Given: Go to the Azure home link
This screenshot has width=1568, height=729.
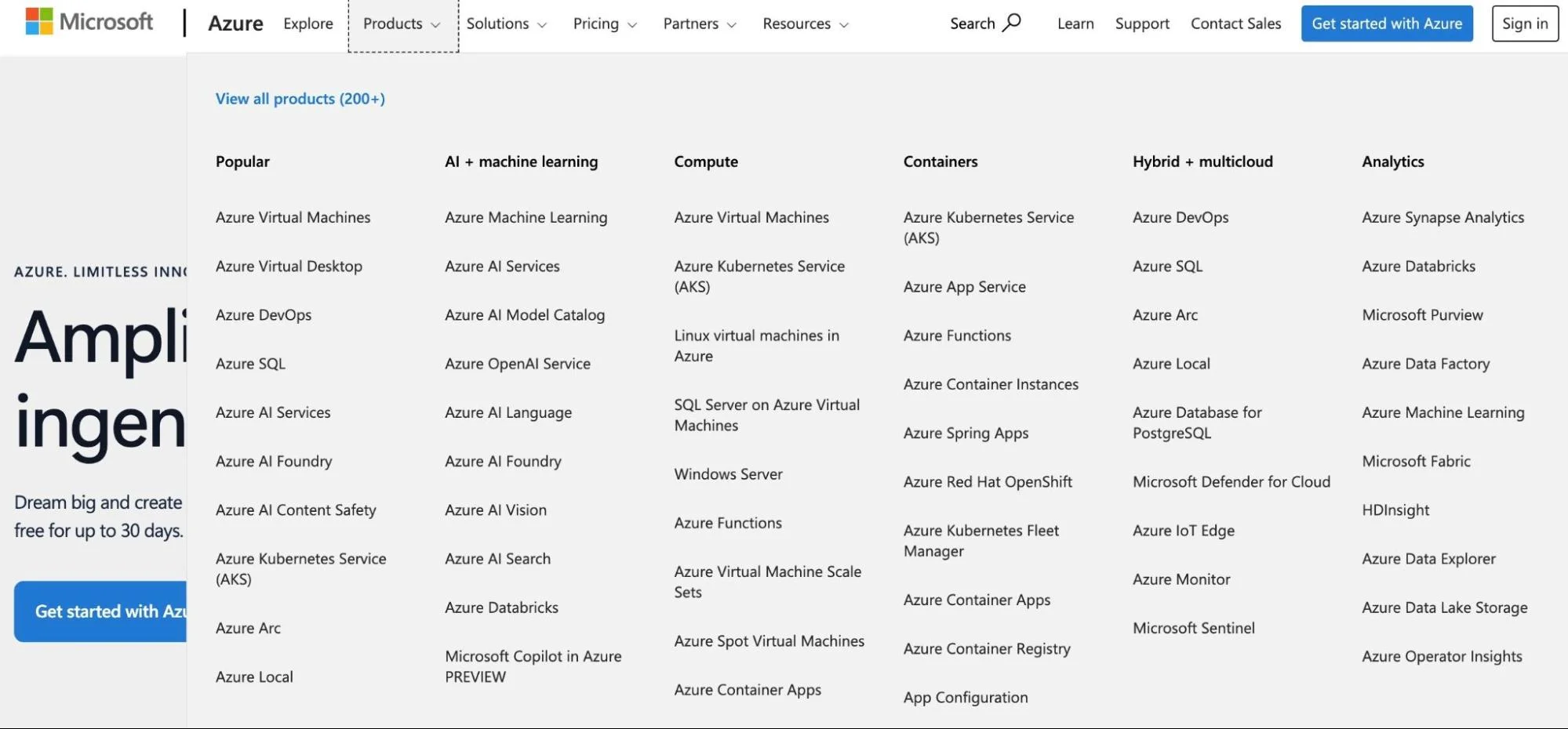Looking at the screenshot, I should click(x=235, y=24).
